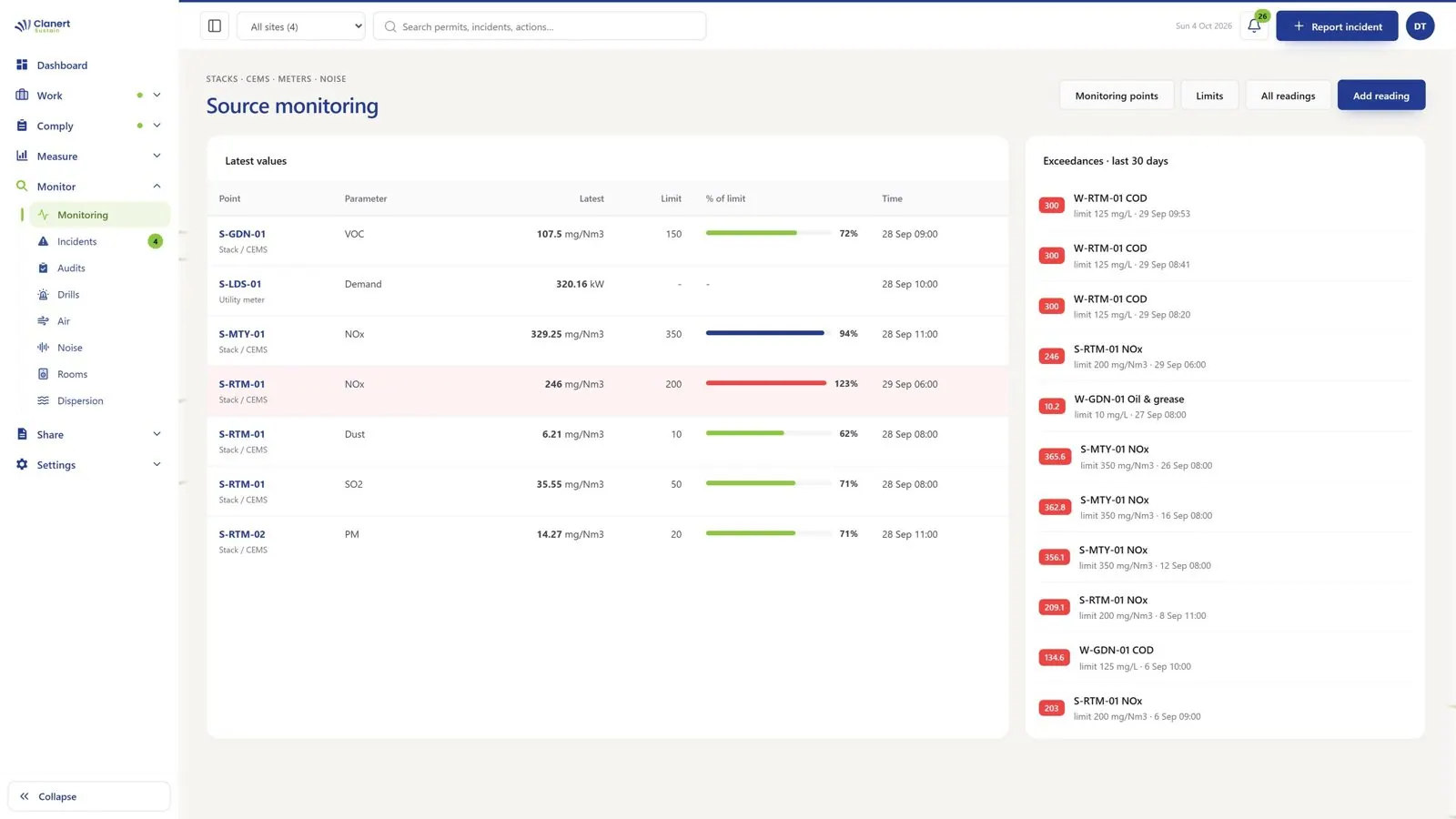Open the Dashboard icon in sidebar
The image size is (1456, 819).
[x=22, y=65]
